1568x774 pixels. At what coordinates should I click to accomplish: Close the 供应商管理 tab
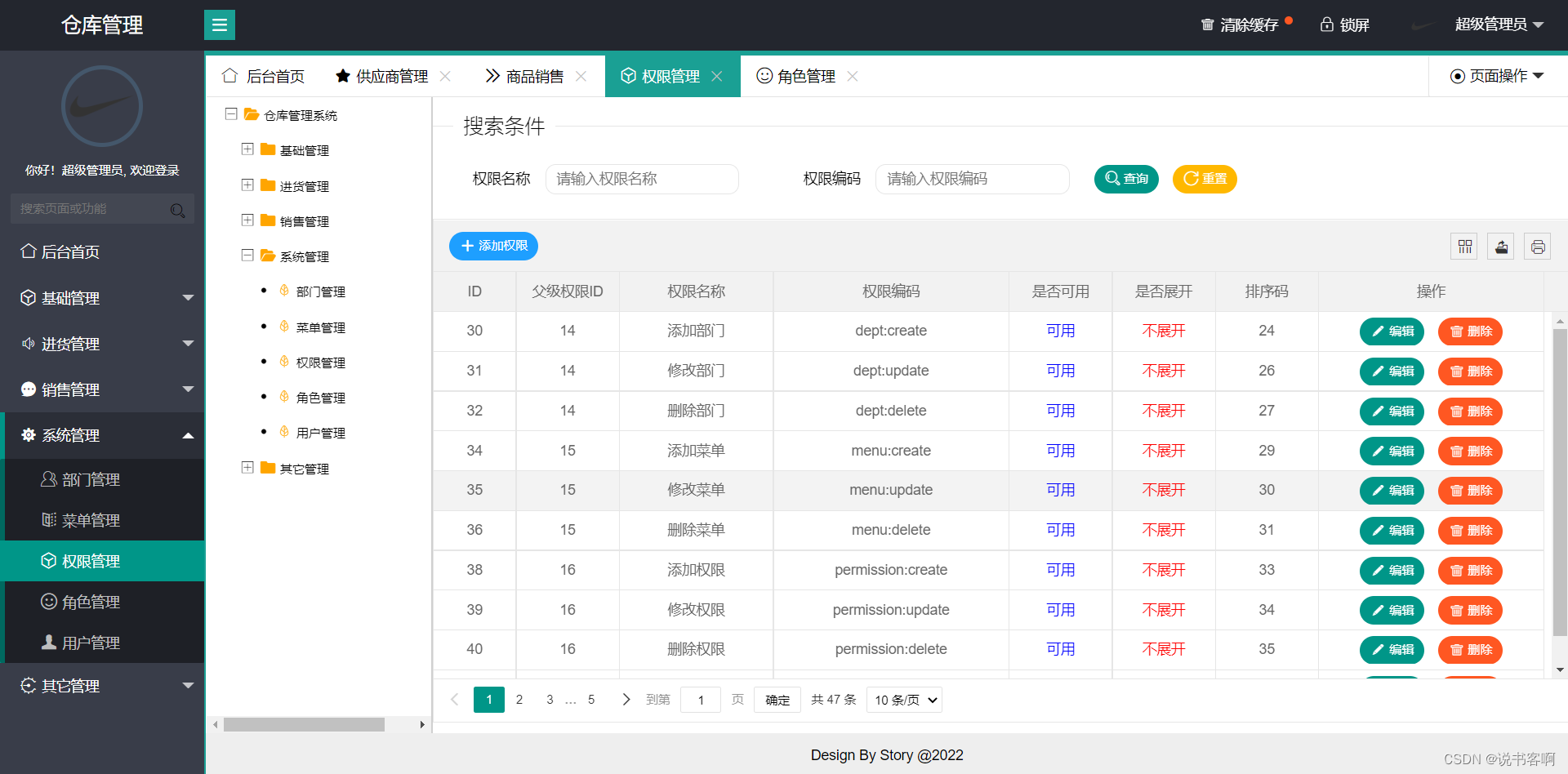(445, 76)
